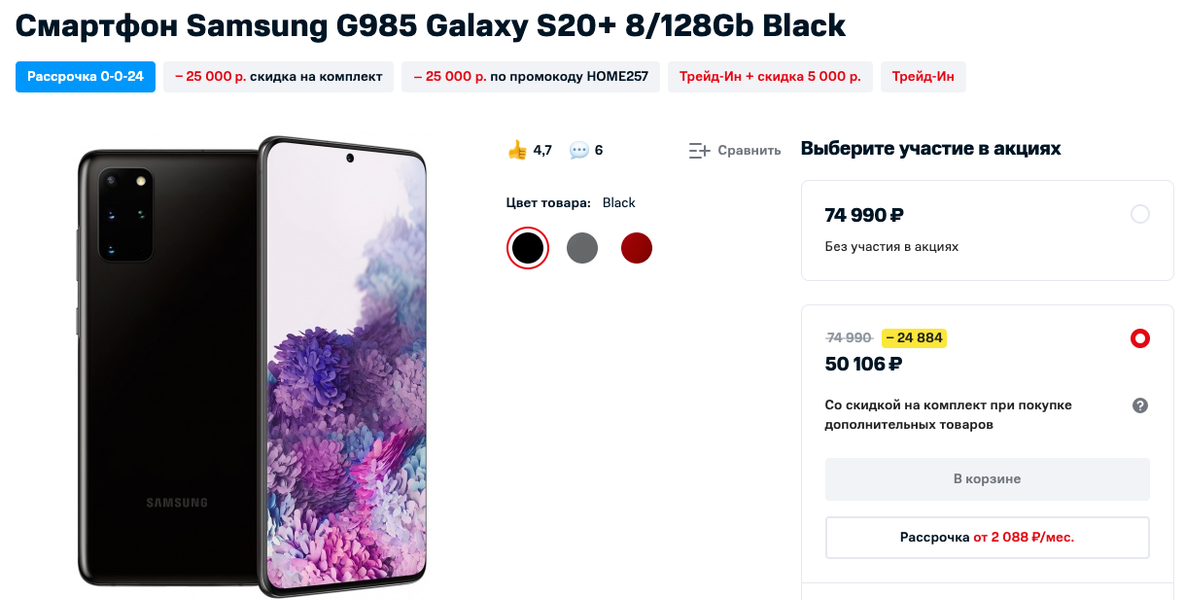Click the Рассрочка от 2 088 ₽/мес. button
Viewport: 1185px width, 600px height.
(987, 537)
